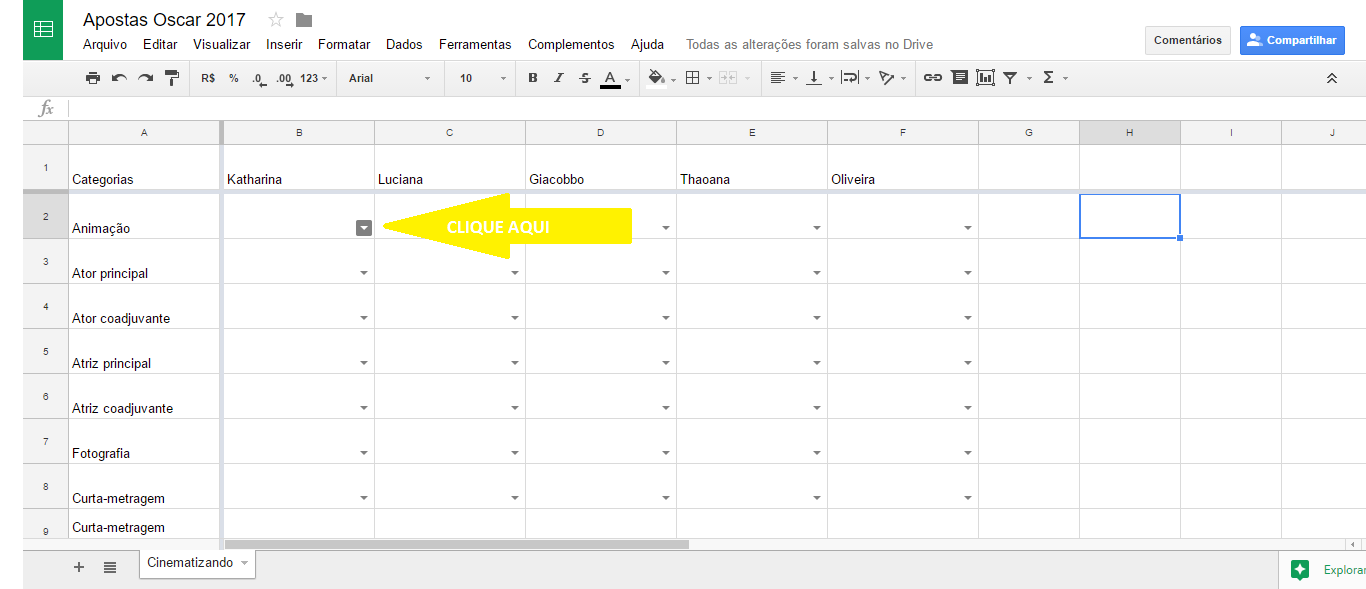
Task: Open the Complementos menu
Action: coord(571,44)
